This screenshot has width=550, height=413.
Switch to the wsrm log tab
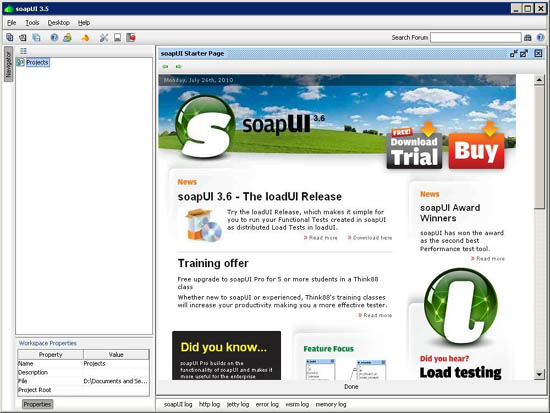[x=297, y=404]
